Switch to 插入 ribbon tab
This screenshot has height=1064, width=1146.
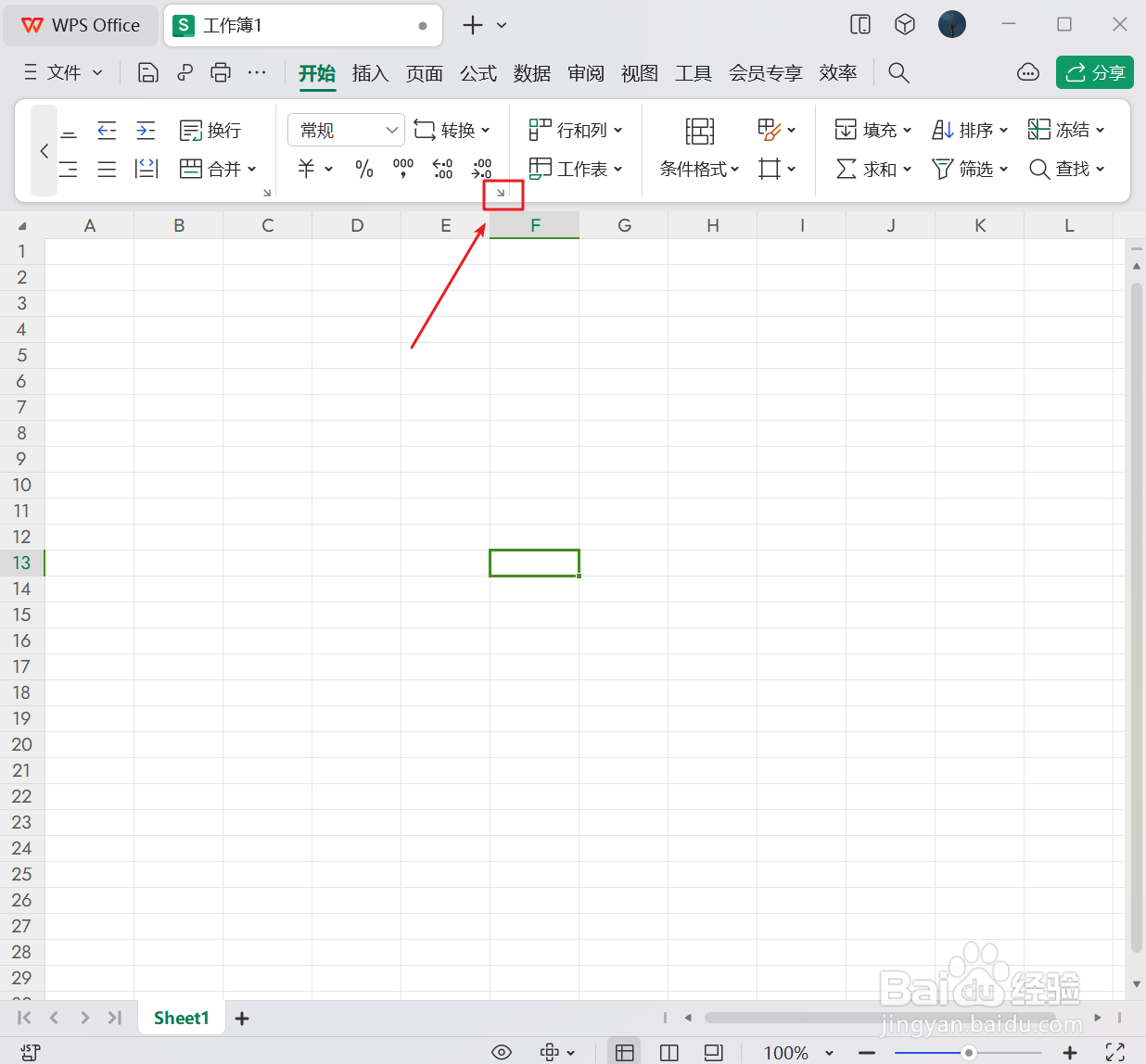(370, 72)
